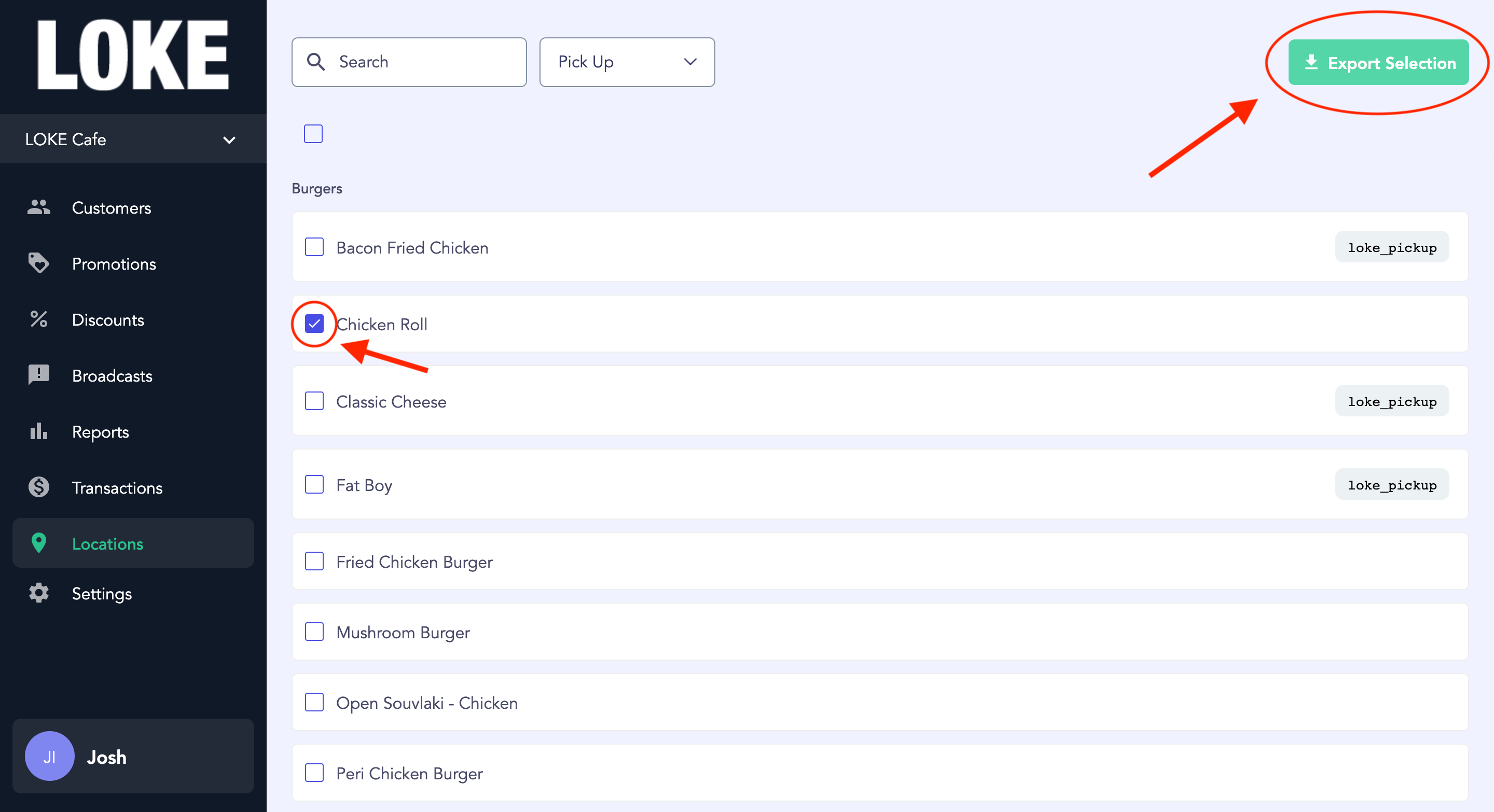This screenshot has height=812, width=1494.
Task: Click the download icon on Export Selection
Action: pyautogui.click(x=1311, y=62)
